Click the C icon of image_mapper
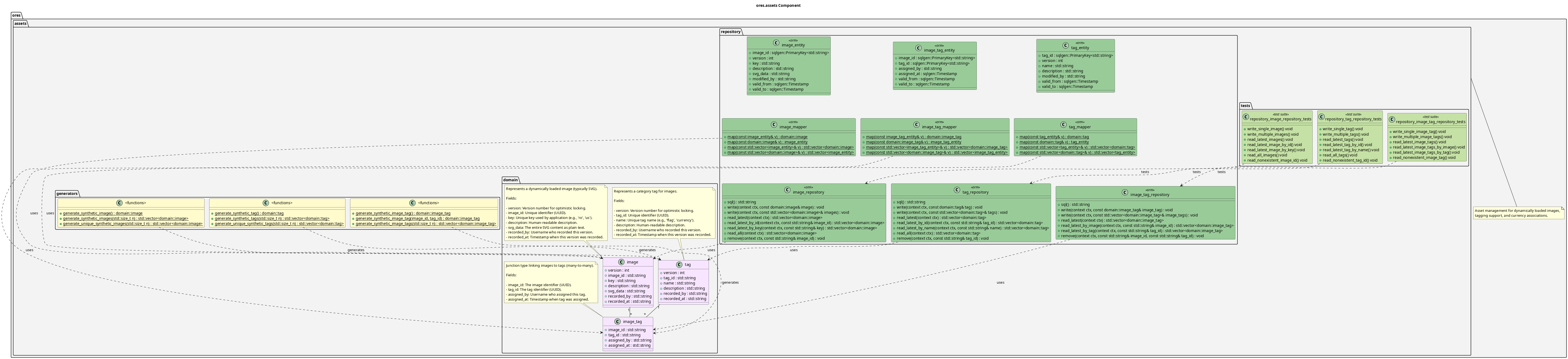This screenshot has width=1568, height=359. (x=774, y=125)
